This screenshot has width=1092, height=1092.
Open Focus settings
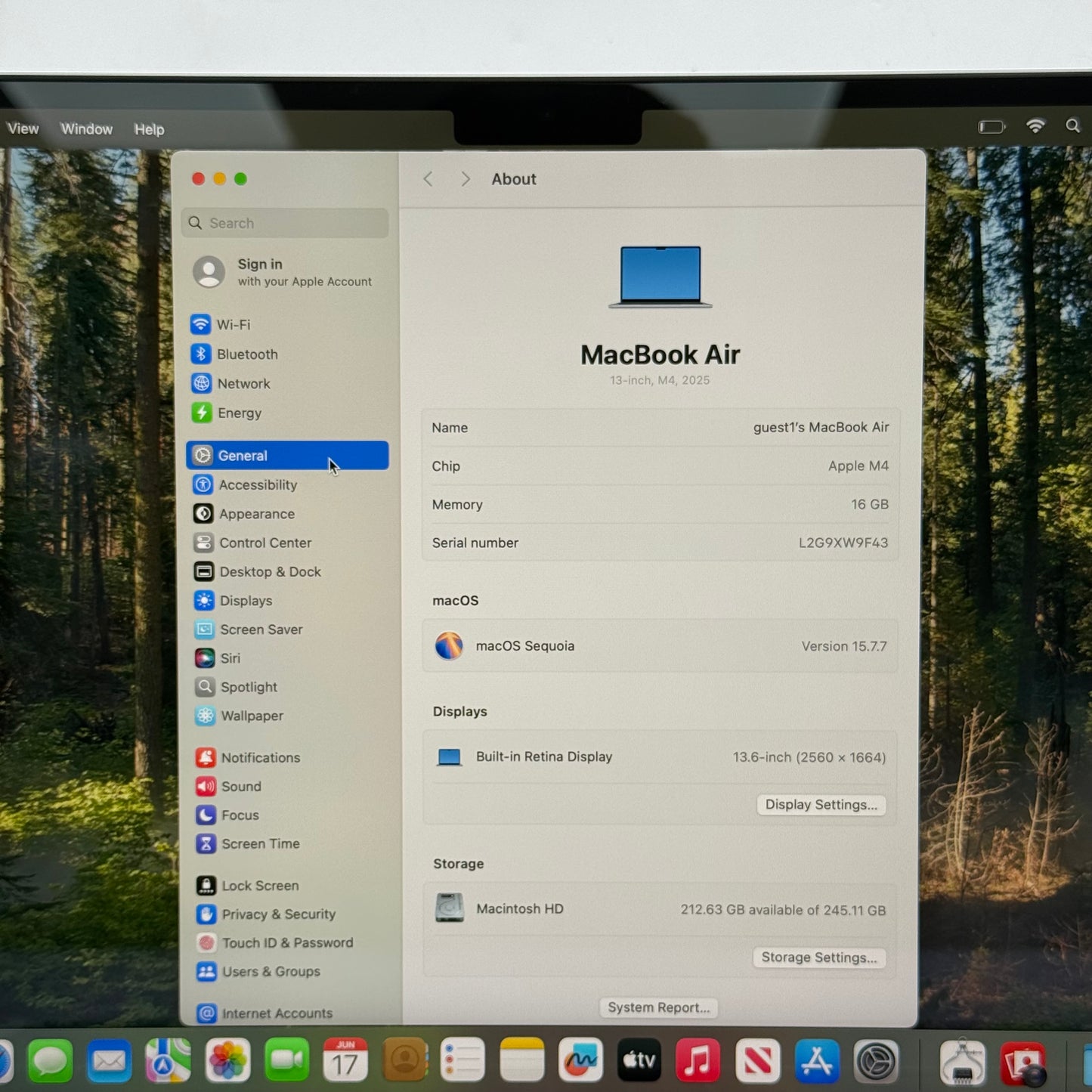click(x=227, y=815)
